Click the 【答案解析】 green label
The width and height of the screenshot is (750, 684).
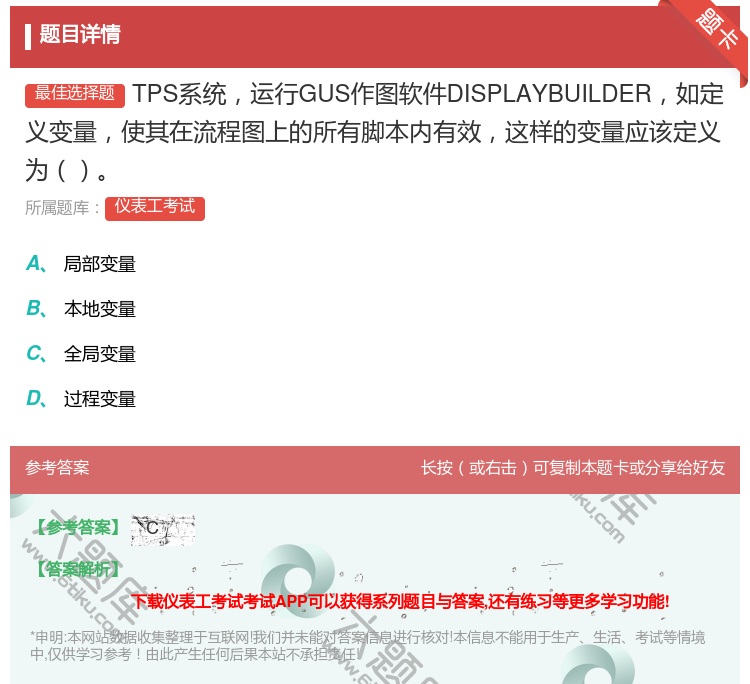coord(78,569)
